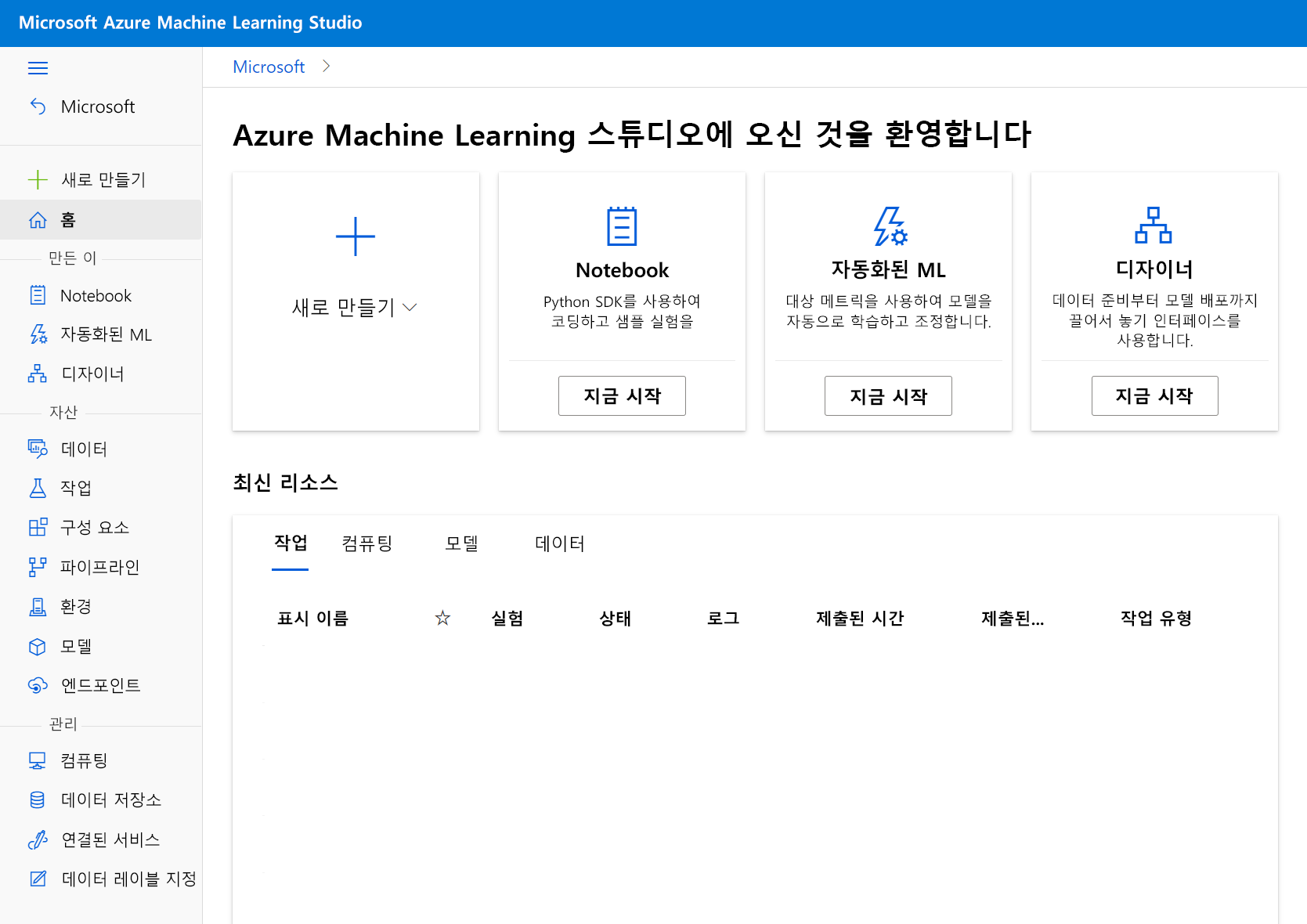Viewport: 1307px width, 924px height.
Task: Click the 데이터 저장소 database icon
Action: tap(38, 799)
